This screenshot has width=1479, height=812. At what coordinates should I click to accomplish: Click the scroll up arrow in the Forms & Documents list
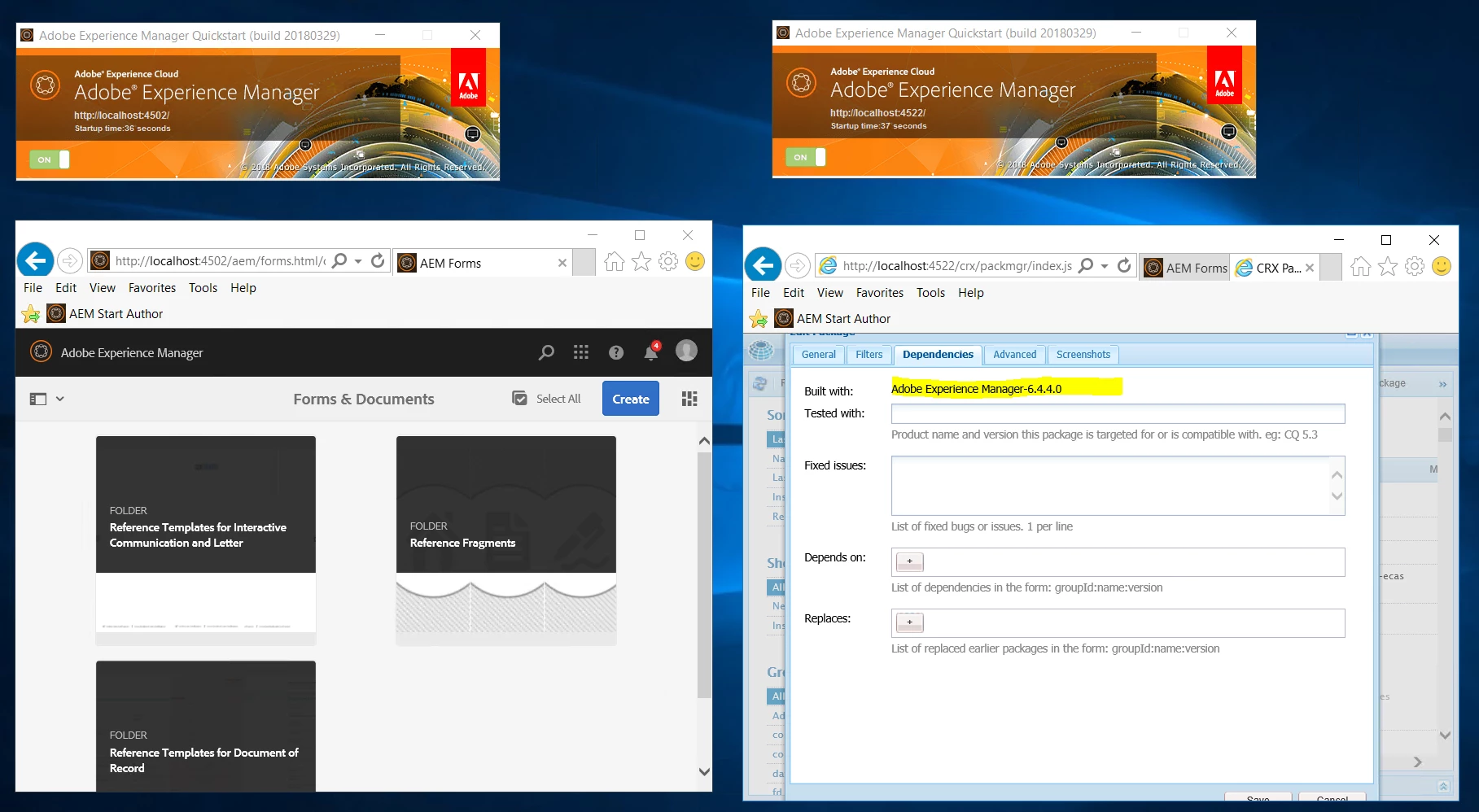[705, 441]
